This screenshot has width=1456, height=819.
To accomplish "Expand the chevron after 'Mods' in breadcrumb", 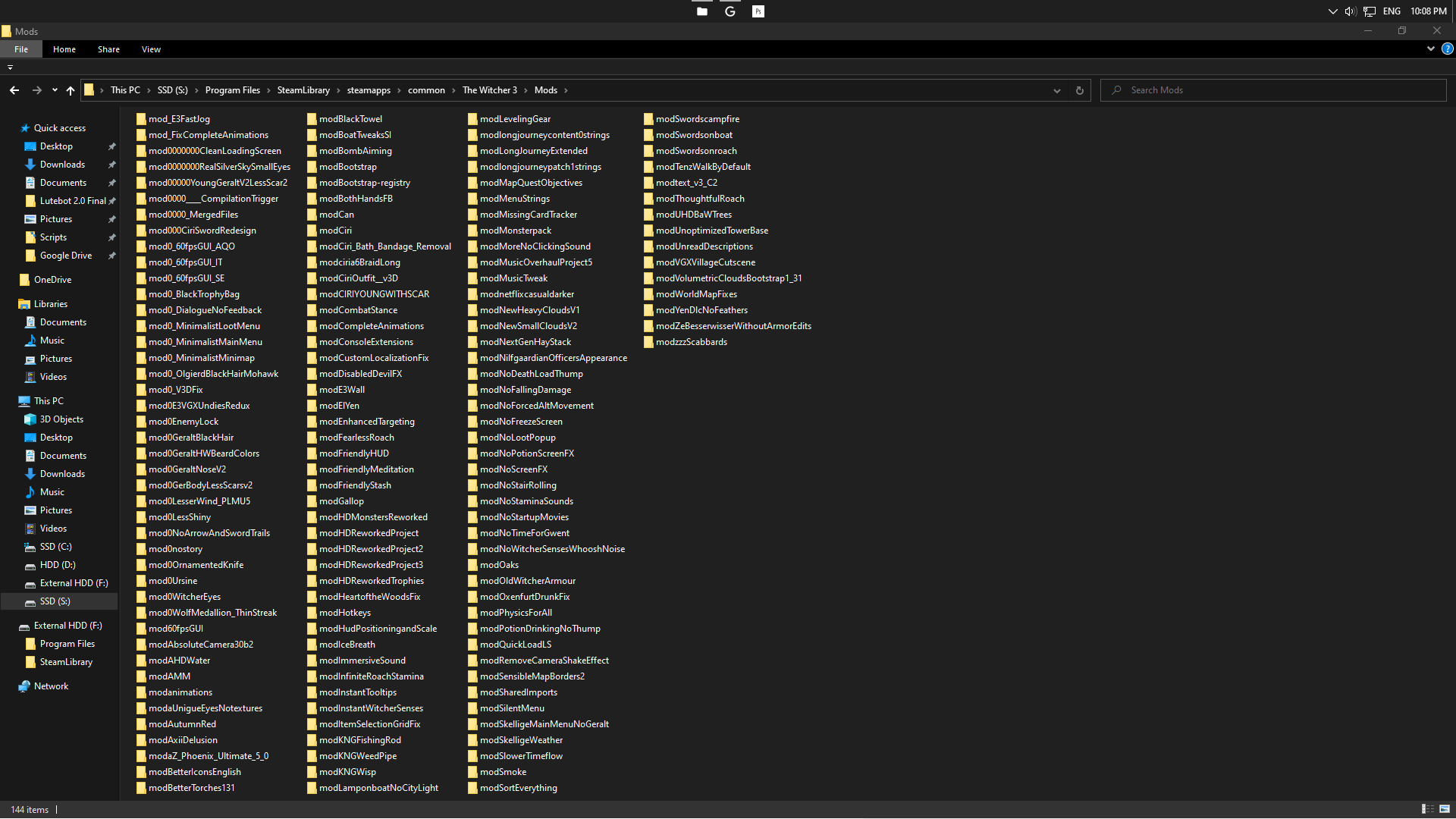I will coord(566,90).
